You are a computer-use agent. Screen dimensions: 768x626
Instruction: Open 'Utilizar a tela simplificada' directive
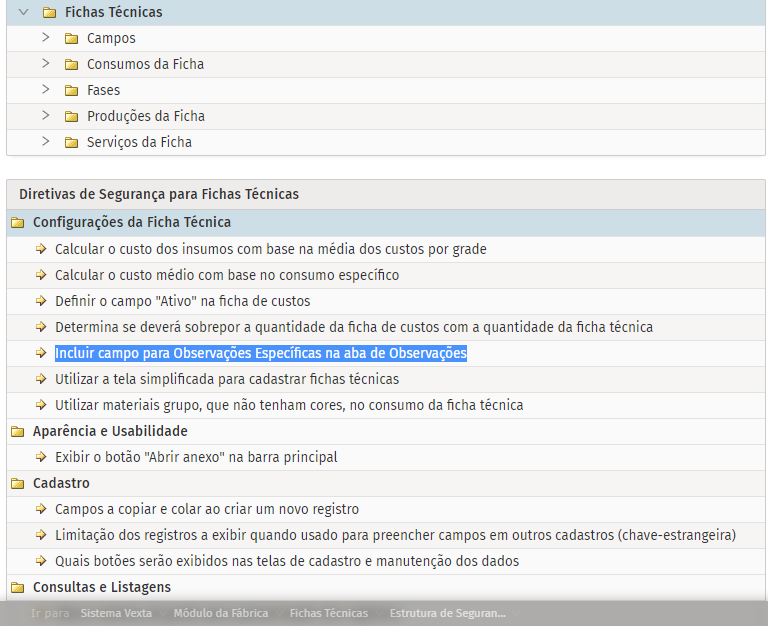226,379
